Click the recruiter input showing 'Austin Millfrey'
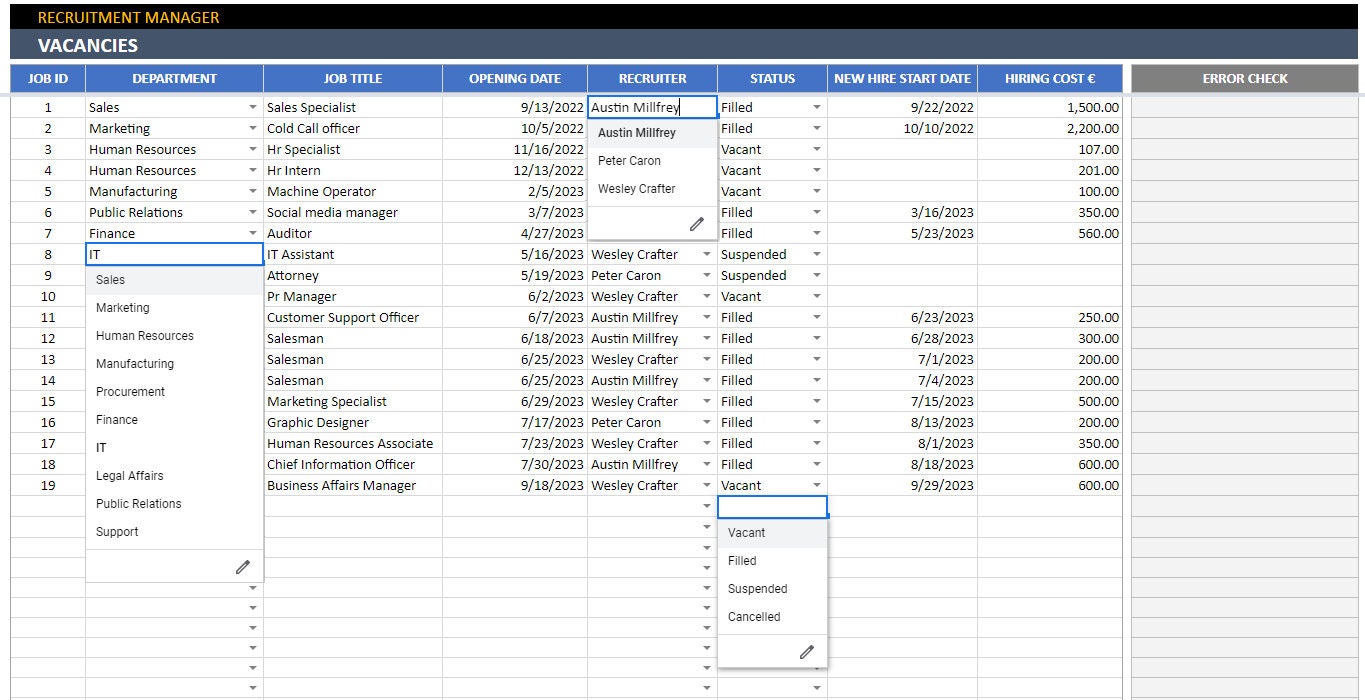 (651, 106)
